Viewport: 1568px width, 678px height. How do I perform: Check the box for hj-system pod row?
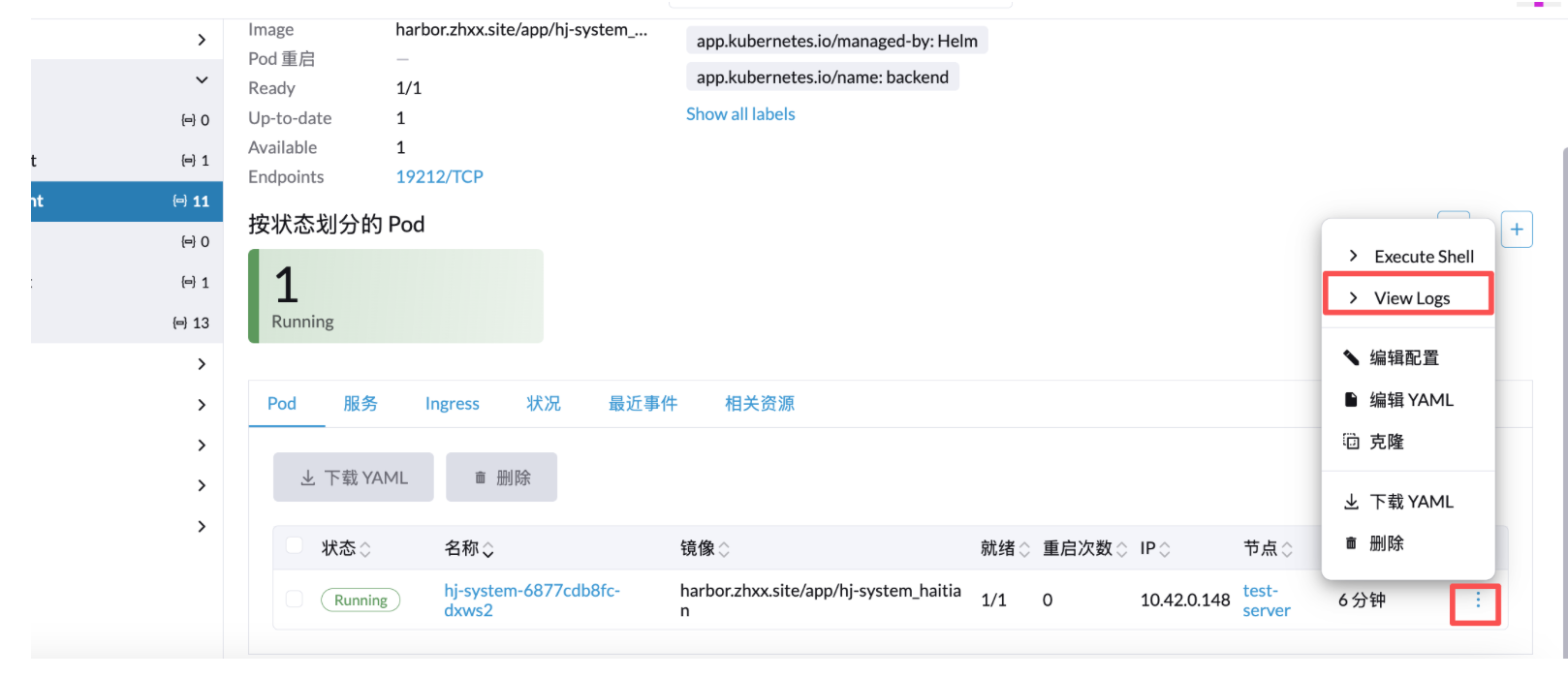pyautogui.click(x=295, y=600)
